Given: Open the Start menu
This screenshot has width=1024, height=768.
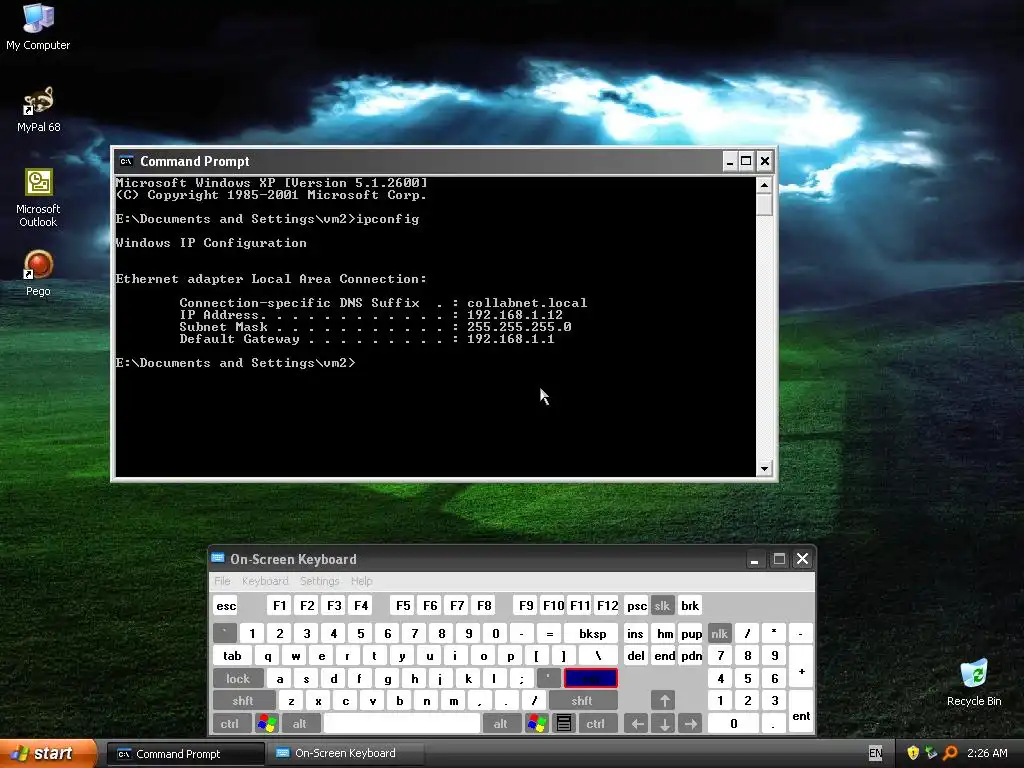Looking at the screenshot, I should coord(48,754).
